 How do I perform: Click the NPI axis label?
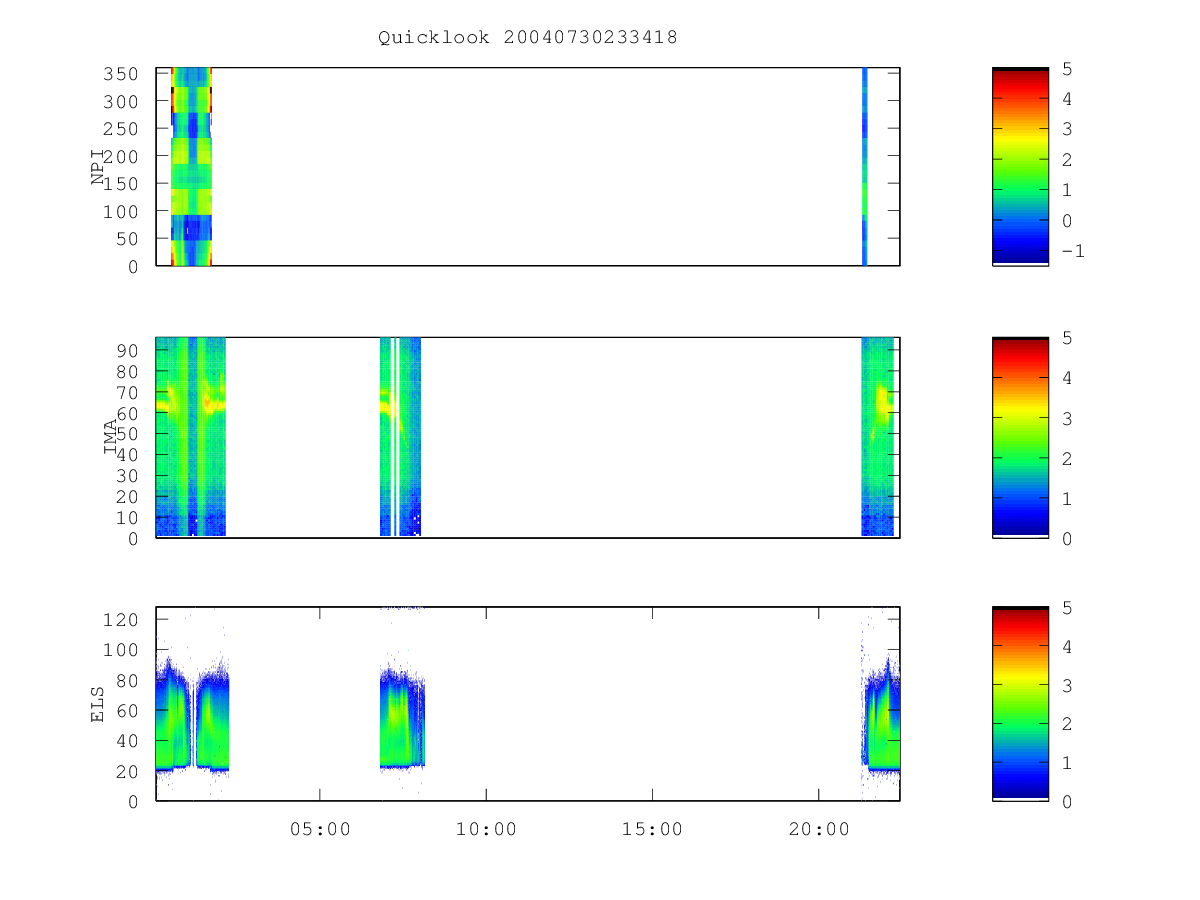pyautogui.click(x=98, y=166)
